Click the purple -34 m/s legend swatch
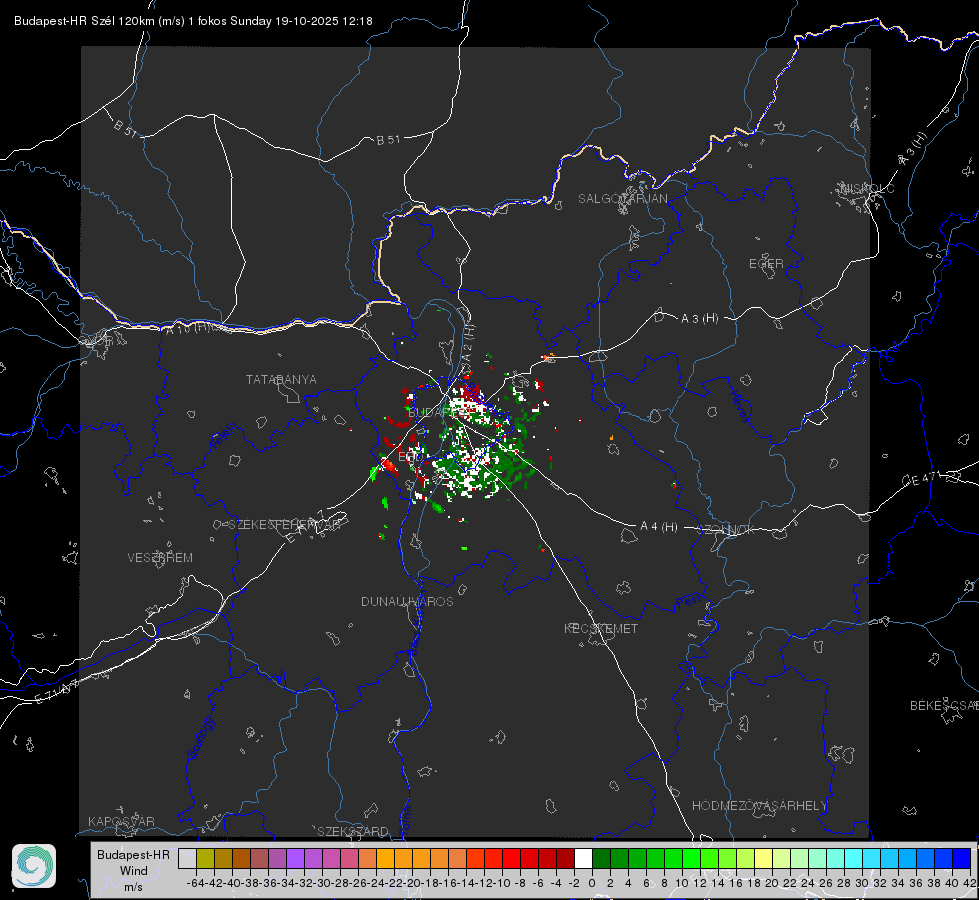Viewport: 979px width, 900px height. click(295, 858)
